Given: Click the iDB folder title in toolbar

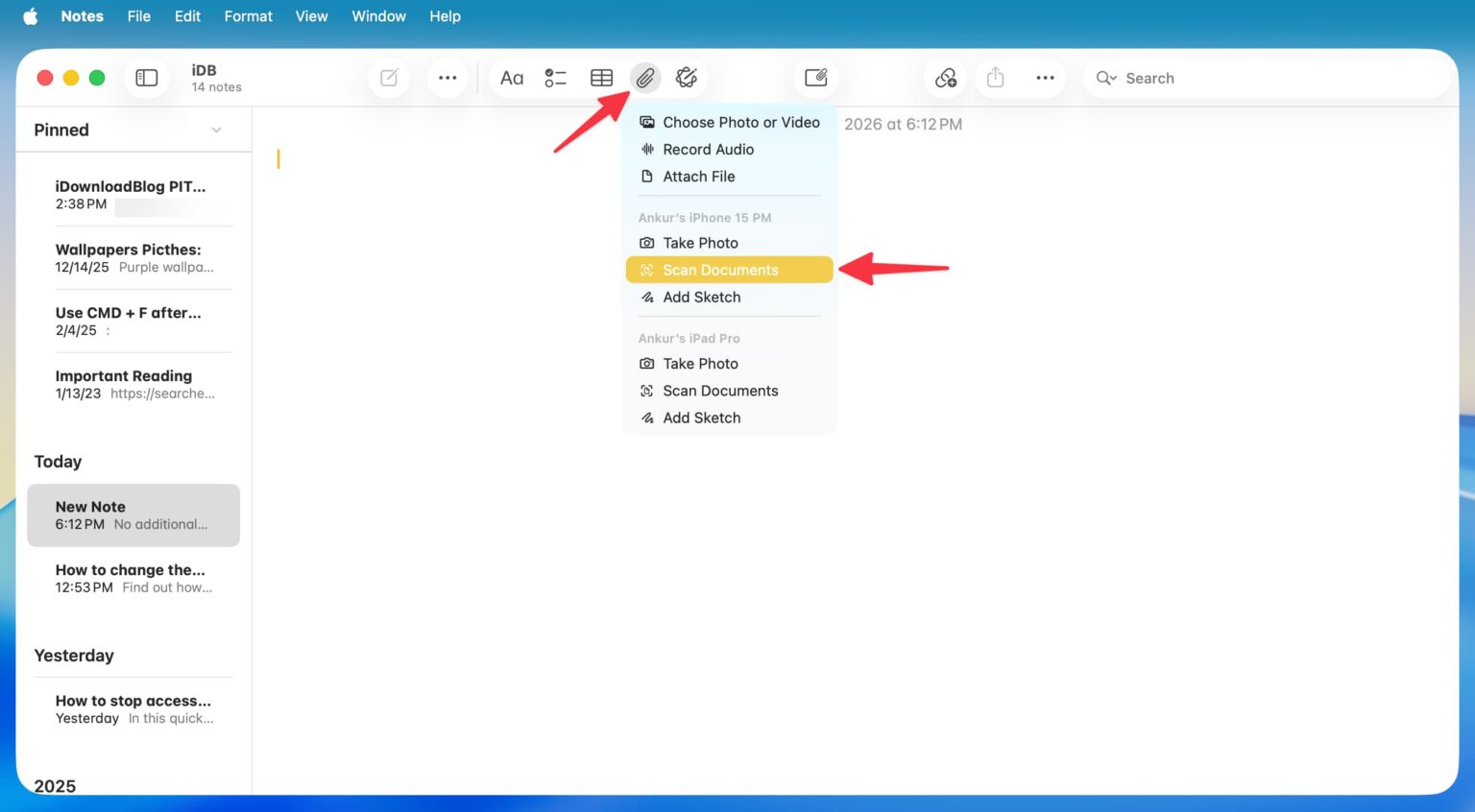Looking at the screenshot, I should (205, 70).
